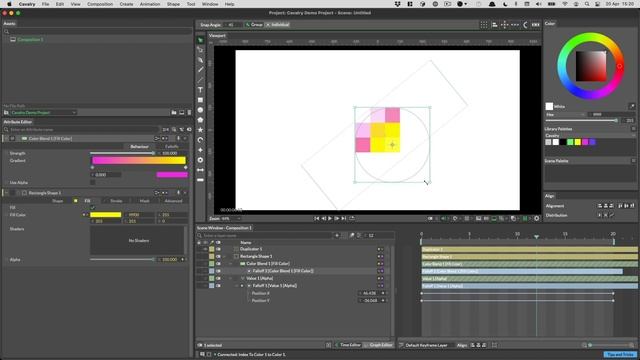Select the four-point Super Ellipse tool
640x360 pixels.
click(x=200, y=150)
